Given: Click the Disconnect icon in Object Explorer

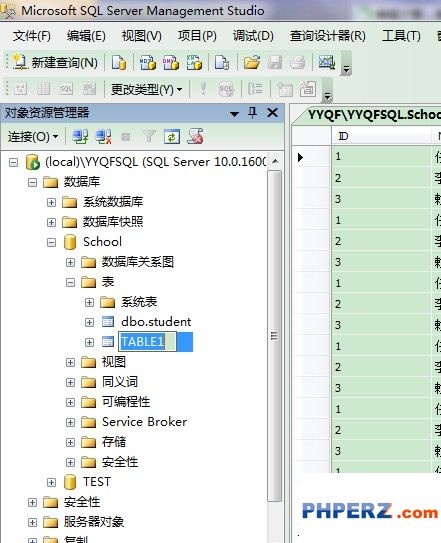Looking at the screenshot, I should tap(103, 136).
